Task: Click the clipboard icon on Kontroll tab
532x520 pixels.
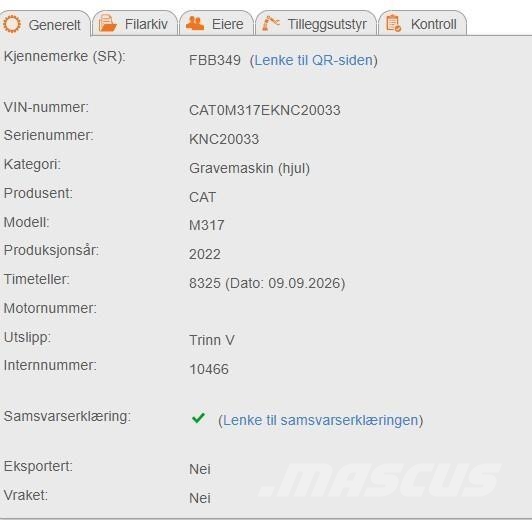Action: point(394,24)
